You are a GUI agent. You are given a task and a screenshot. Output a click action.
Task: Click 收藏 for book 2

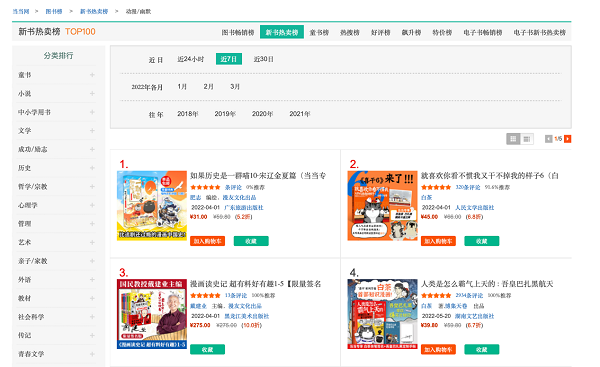[x=482, y=241]
